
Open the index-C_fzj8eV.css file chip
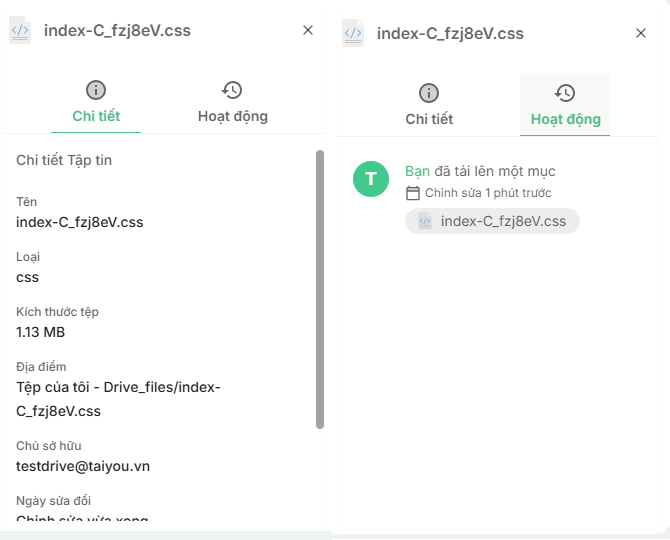[492, 221]
